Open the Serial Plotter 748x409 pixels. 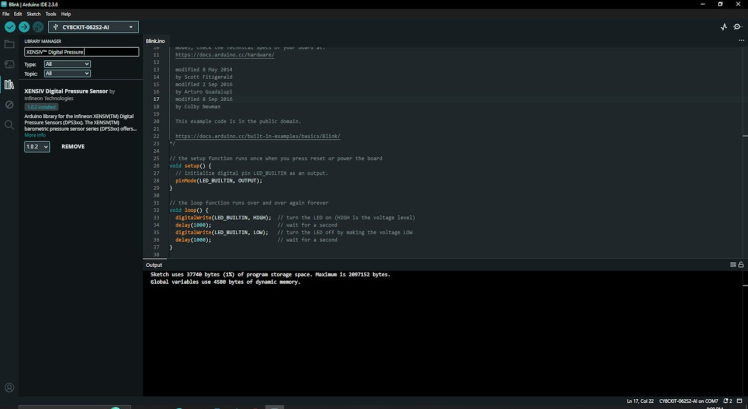(724, 27)
